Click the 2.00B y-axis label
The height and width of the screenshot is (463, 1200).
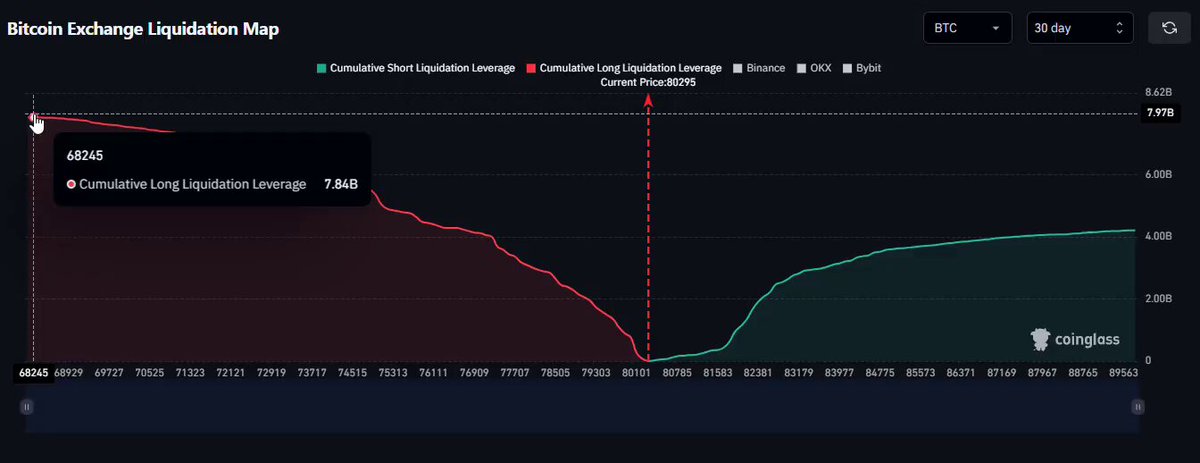click(1158, 298)
